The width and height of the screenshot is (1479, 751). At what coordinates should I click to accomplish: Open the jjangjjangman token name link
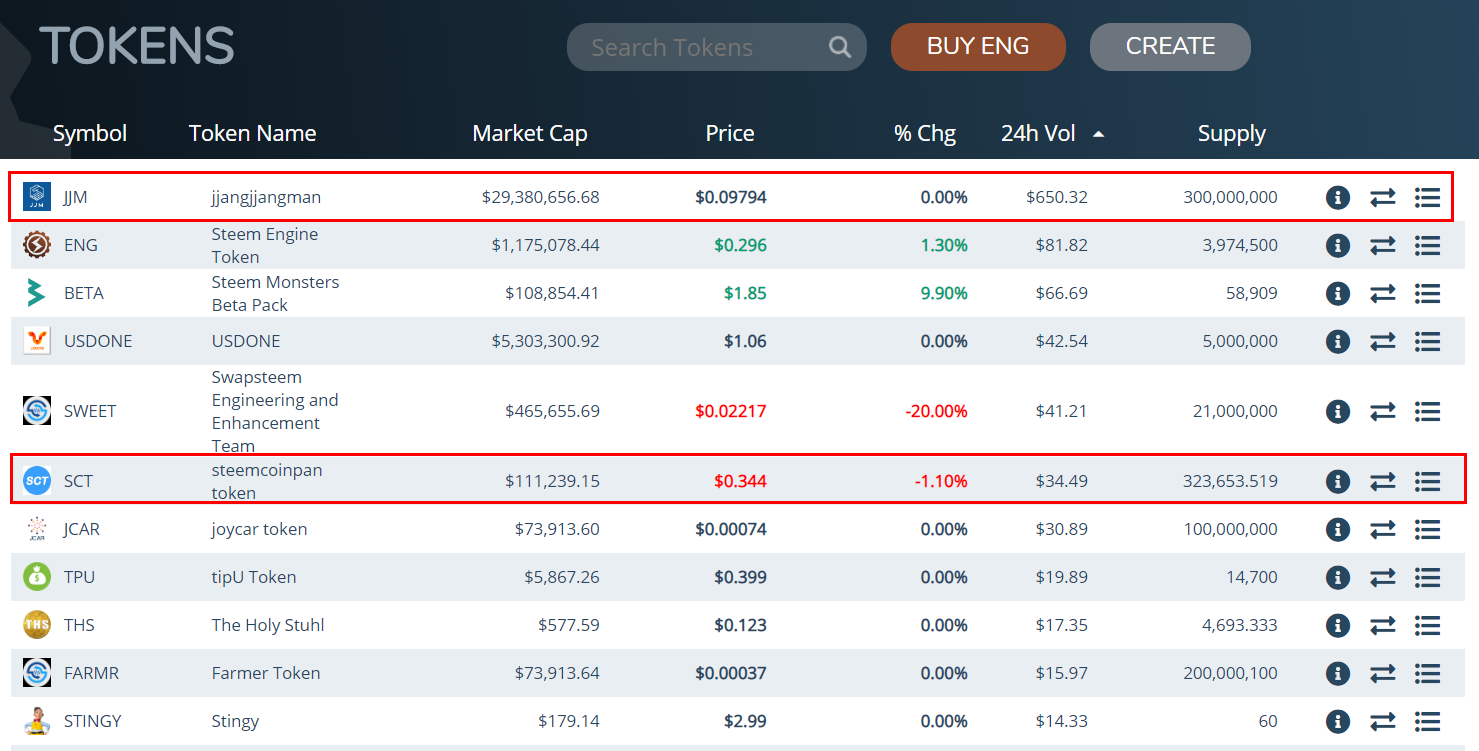(x=266, y=198)
